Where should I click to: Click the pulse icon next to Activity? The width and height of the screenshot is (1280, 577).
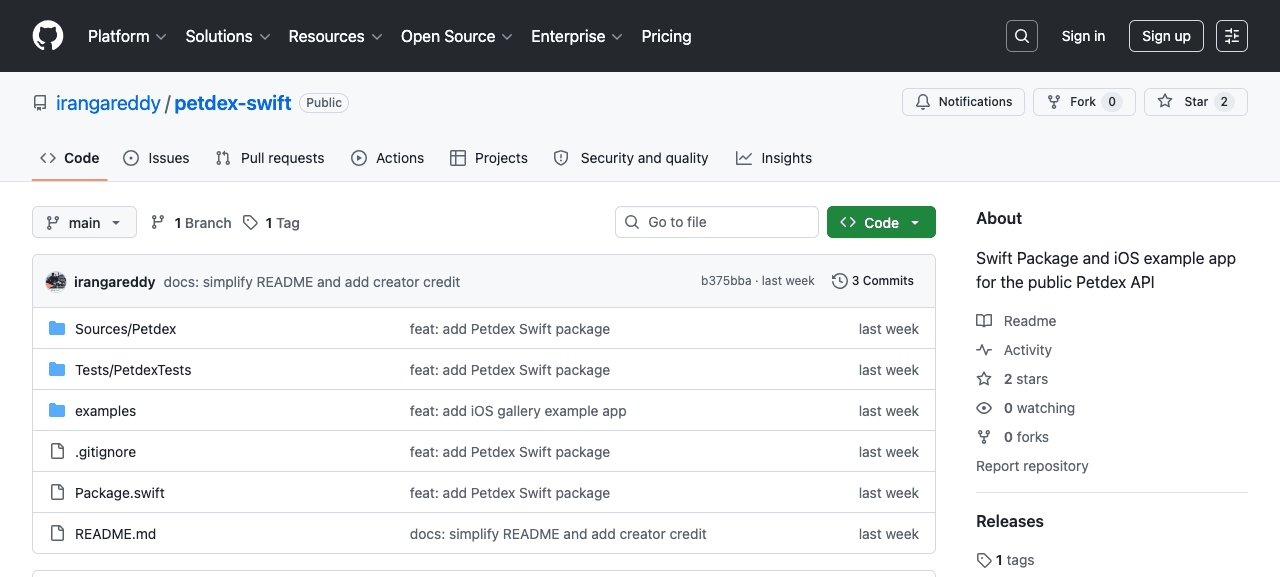point(984,350)
